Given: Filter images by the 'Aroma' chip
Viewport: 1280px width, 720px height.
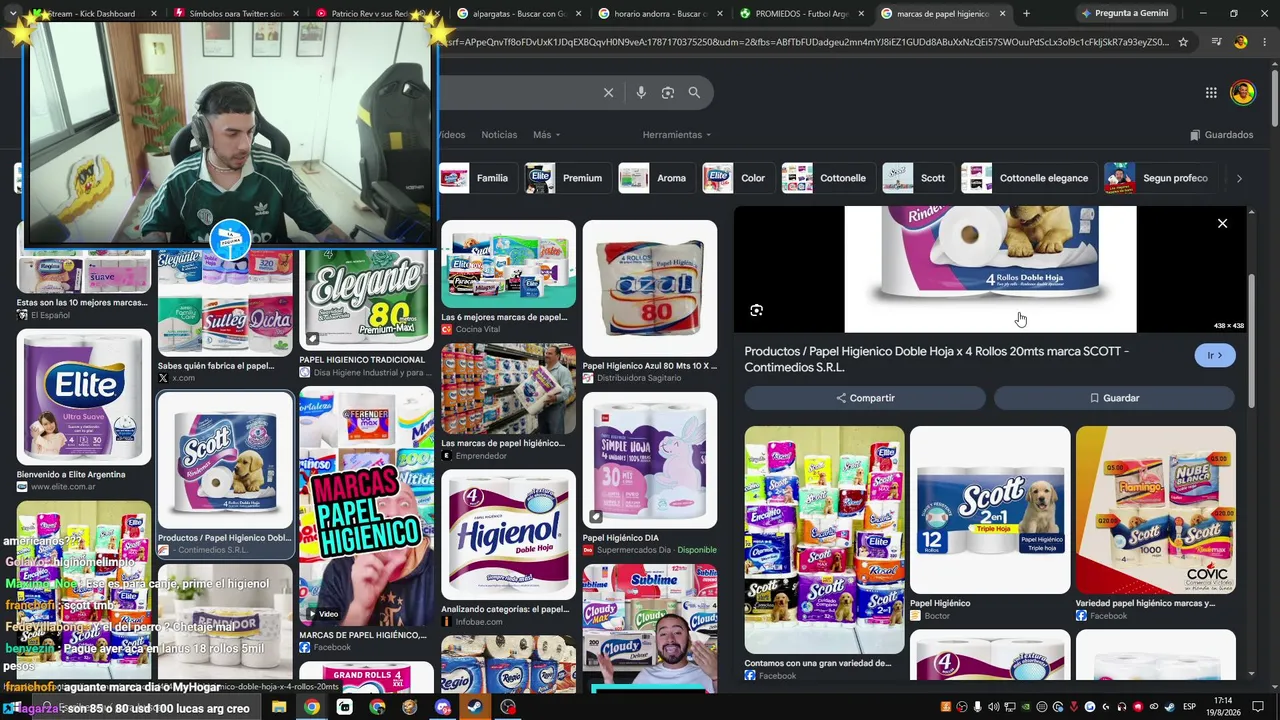Looking at the screenshot, I should (x=654, y=178).
